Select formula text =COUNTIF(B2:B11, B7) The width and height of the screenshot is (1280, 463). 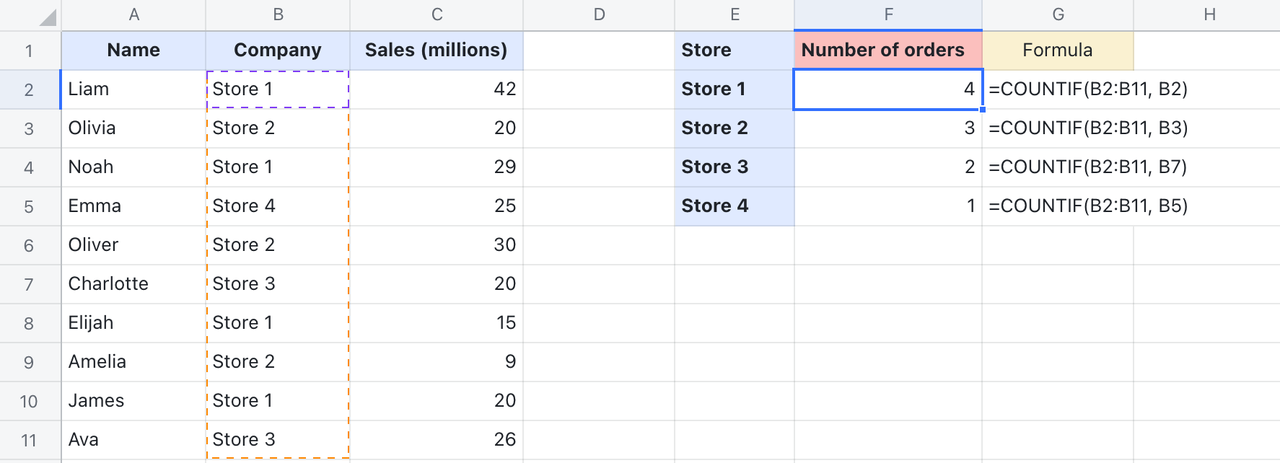1087,167
